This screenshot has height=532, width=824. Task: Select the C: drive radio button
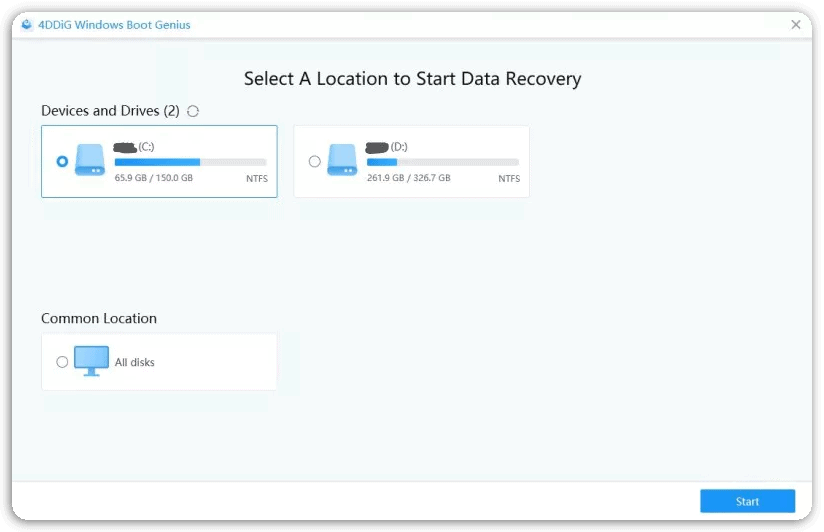coord(62,161)
